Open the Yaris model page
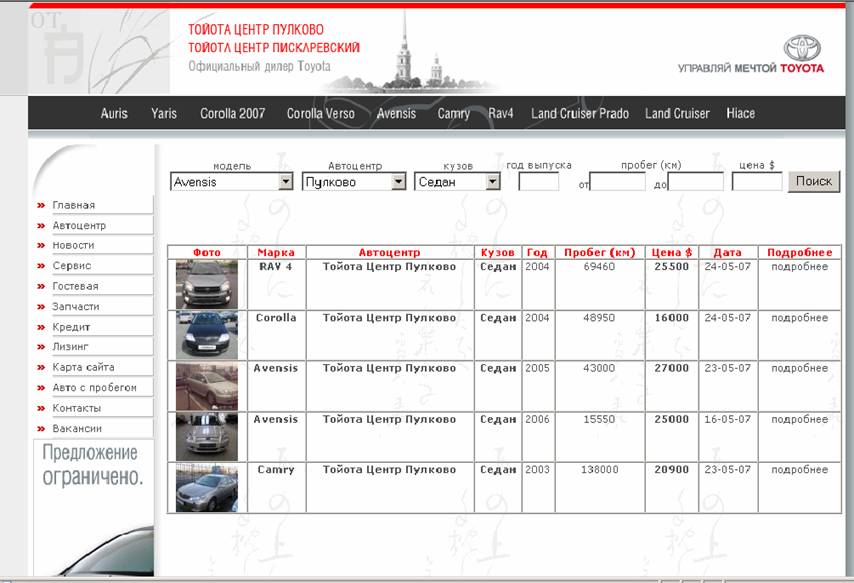The height and width of the screenshot is (583, 854). [x=164, y=113]
